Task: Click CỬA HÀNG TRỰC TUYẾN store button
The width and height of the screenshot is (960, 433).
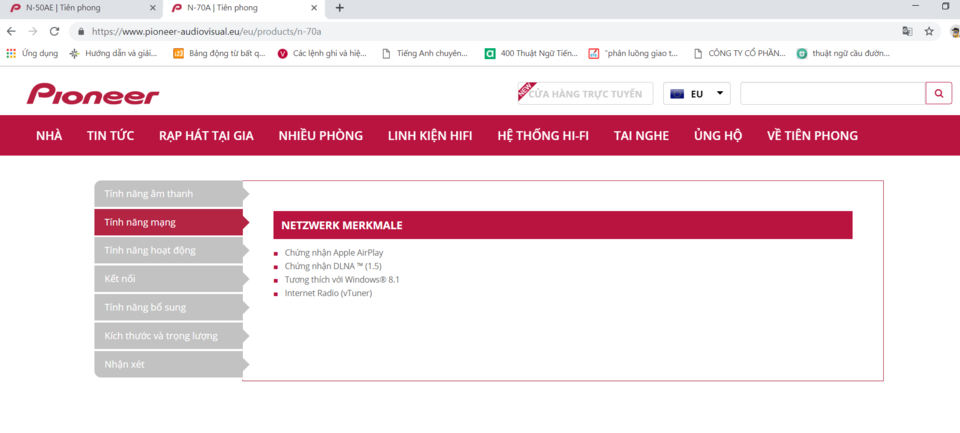Action: pyautogui.click(x=585, y=94)
